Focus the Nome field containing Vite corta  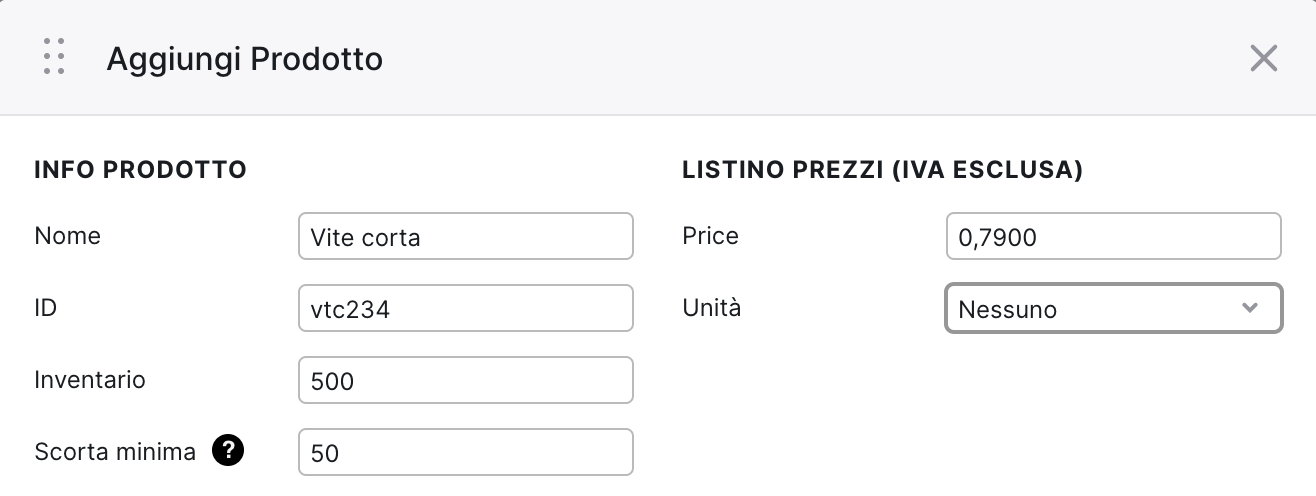click(466, 236)
